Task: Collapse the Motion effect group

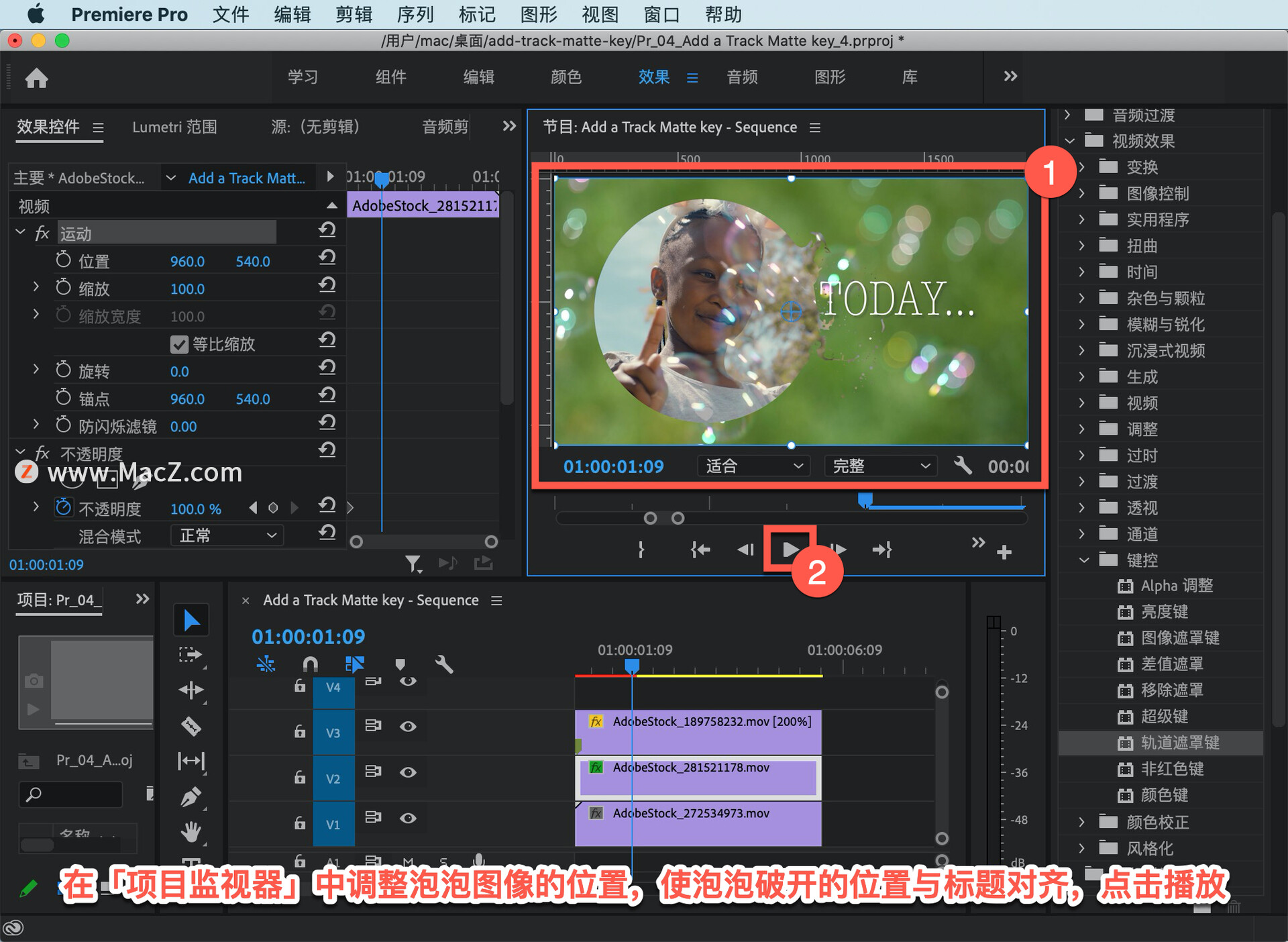Action: coord(20,231)
